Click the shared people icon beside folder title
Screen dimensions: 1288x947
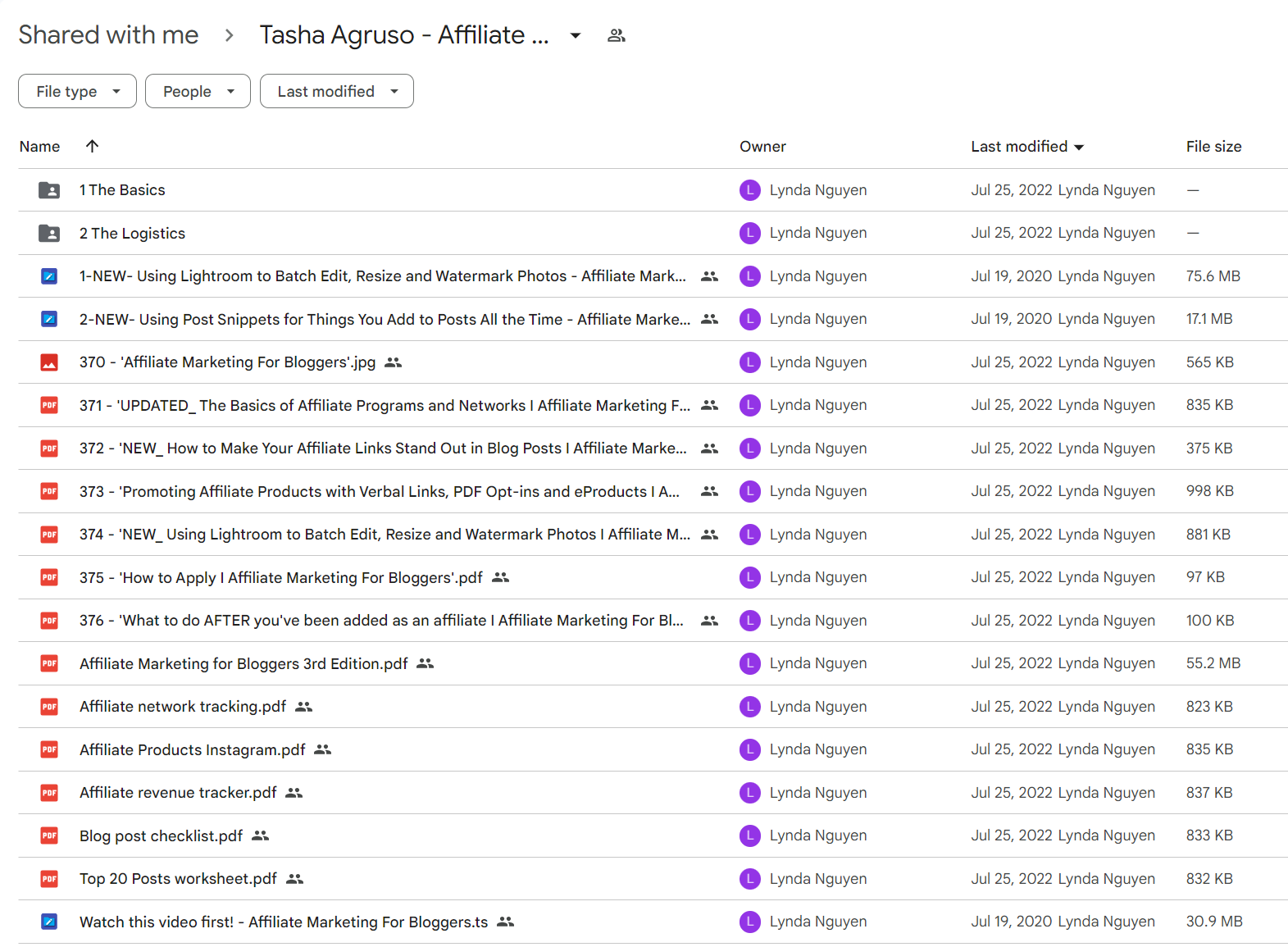coord(617,35)
